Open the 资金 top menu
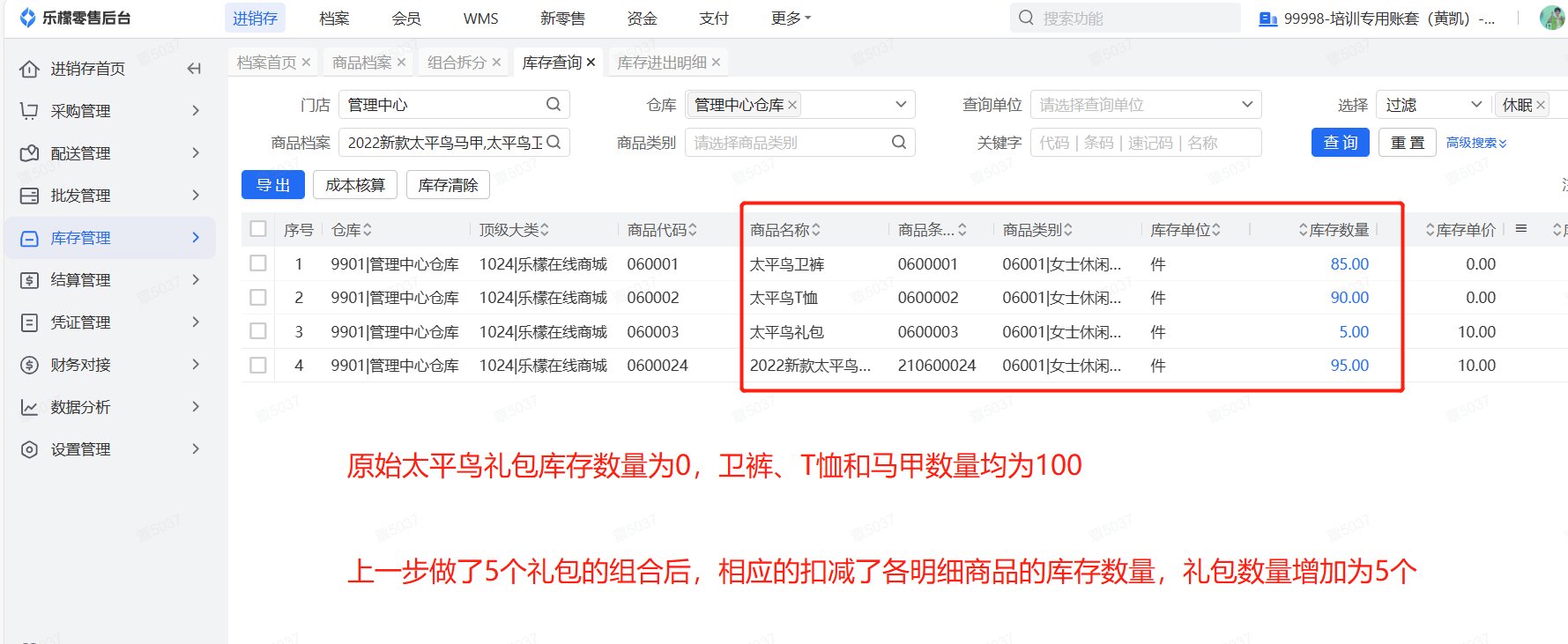The height and width of the screenshot is (644, 1568). [642, 19]
